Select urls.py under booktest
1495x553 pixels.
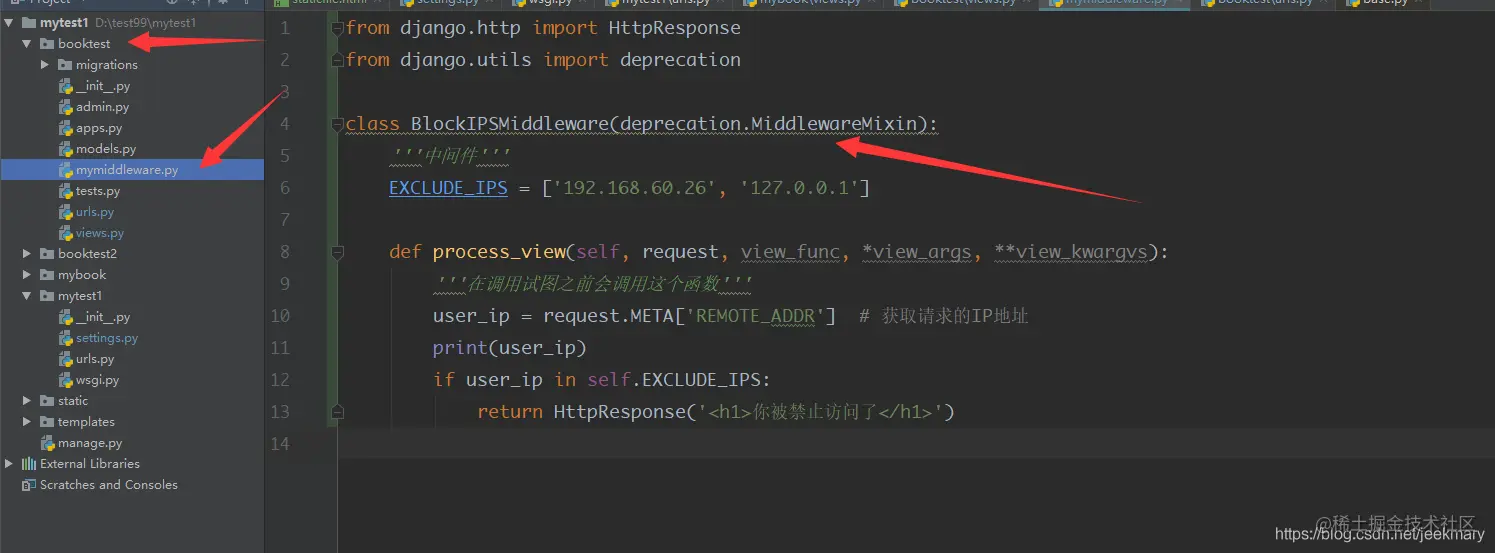[95, 212]
